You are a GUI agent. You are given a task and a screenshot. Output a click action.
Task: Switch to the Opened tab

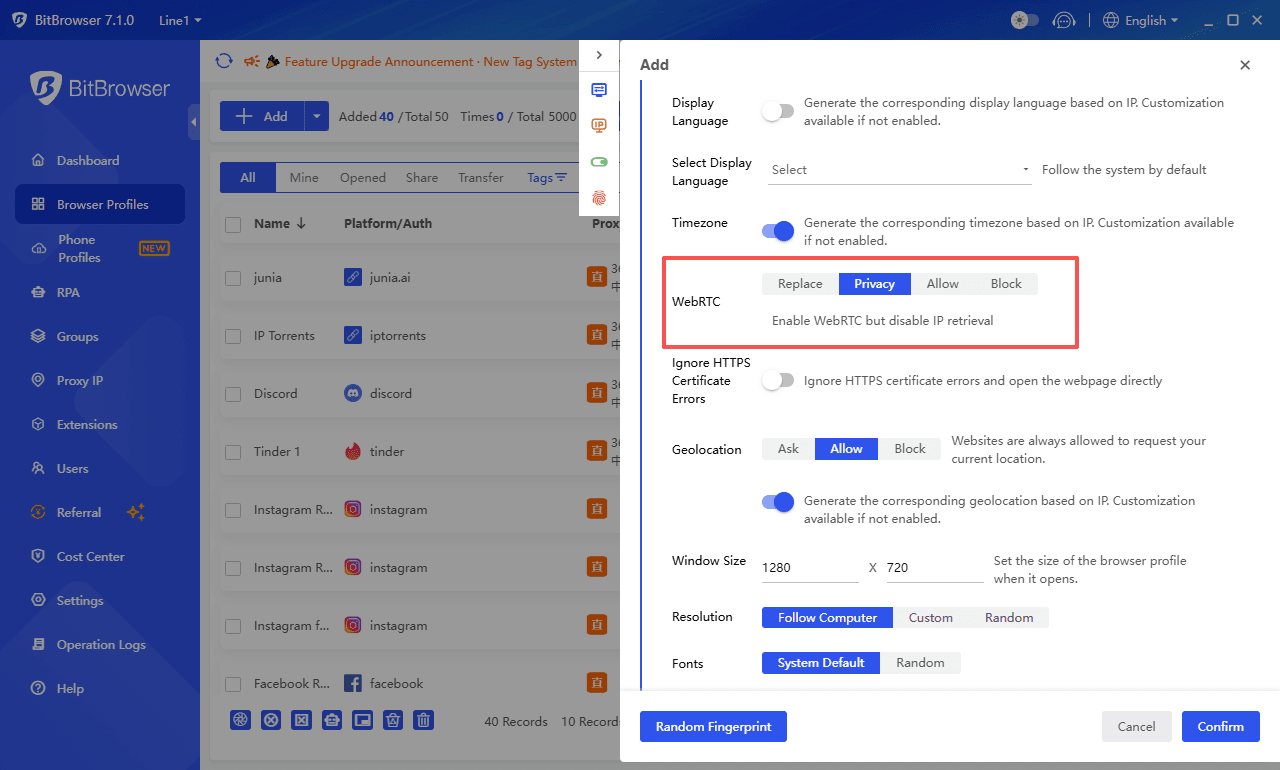[362, 177]
